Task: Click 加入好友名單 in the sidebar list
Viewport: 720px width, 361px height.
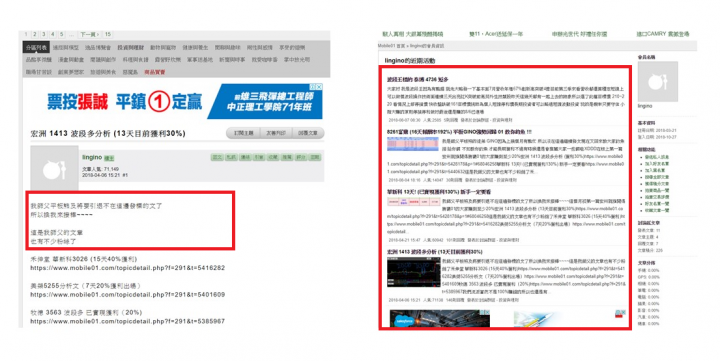Action: click(x=657, y=164)
